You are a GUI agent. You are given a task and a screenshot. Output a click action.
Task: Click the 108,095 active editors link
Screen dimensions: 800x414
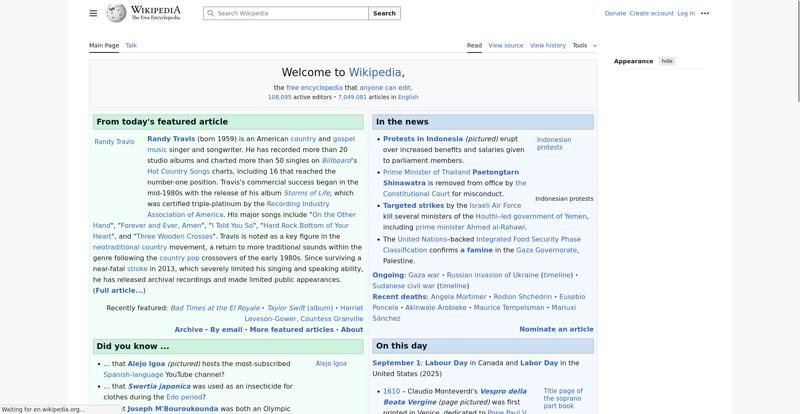click(x=280, y=97)
